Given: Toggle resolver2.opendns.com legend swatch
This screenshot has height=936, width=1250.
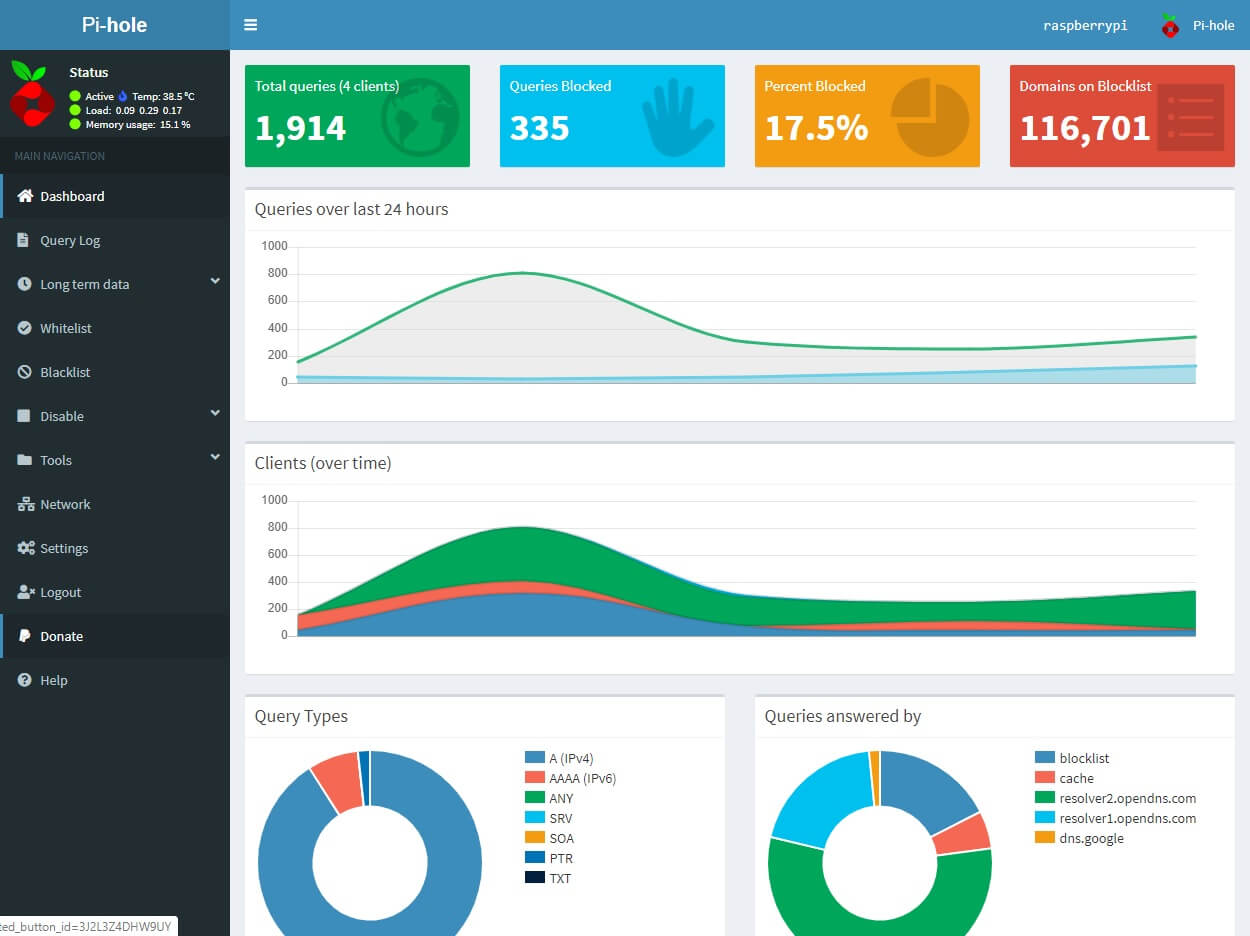Looking at the screenshot, I should (x=1045, y=798).
